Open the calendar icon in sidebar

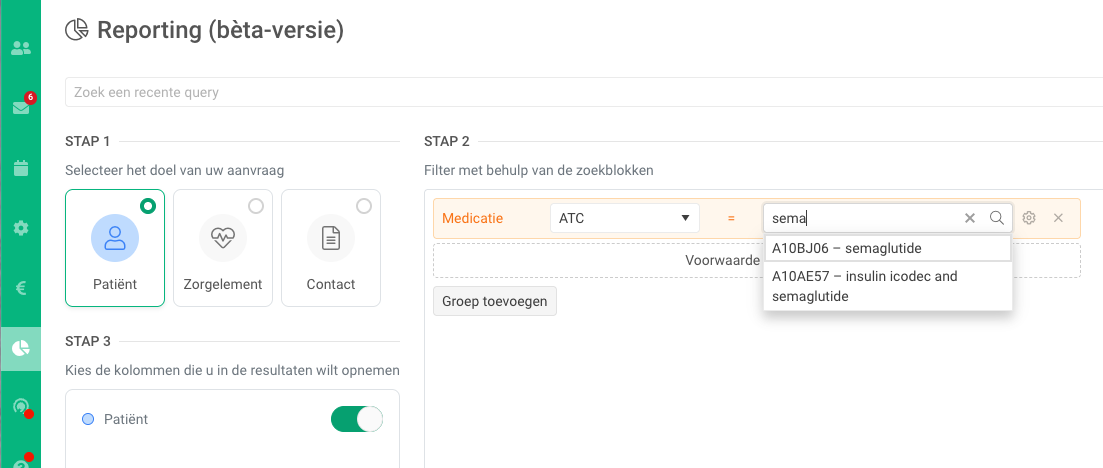[20, 168]
